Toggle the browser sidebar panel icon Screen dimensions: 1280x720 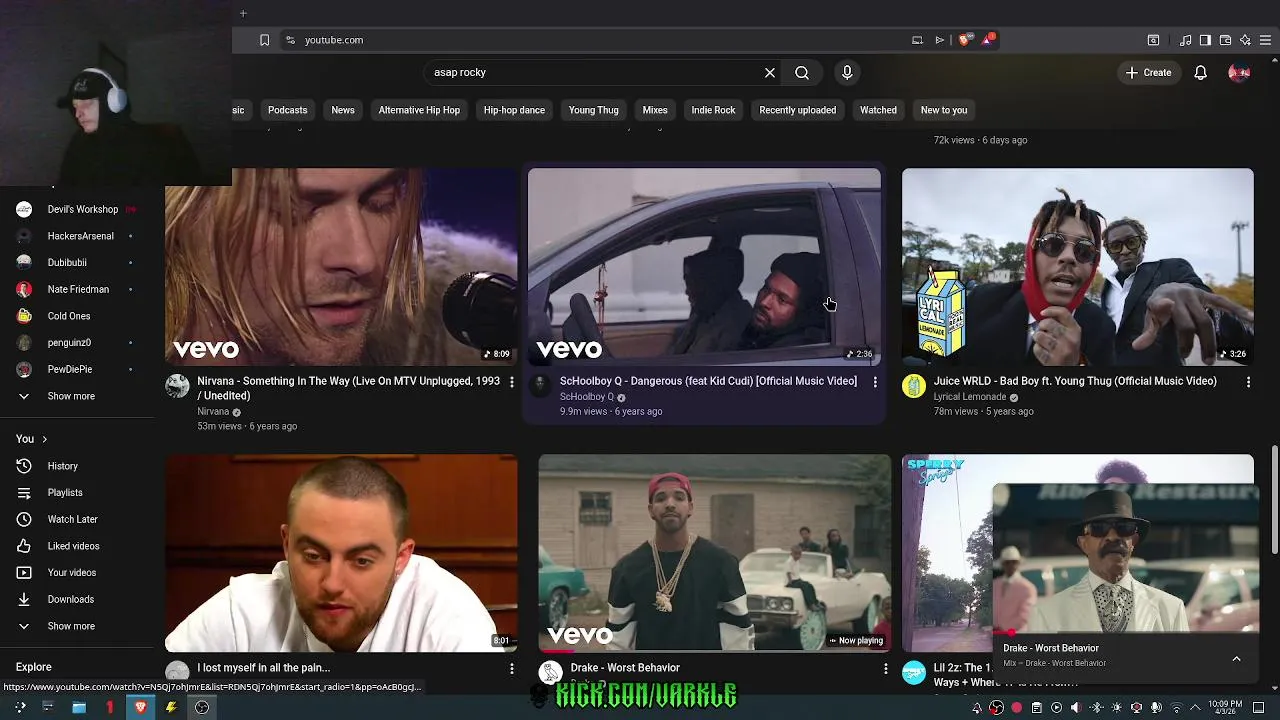coord(1205,40)
